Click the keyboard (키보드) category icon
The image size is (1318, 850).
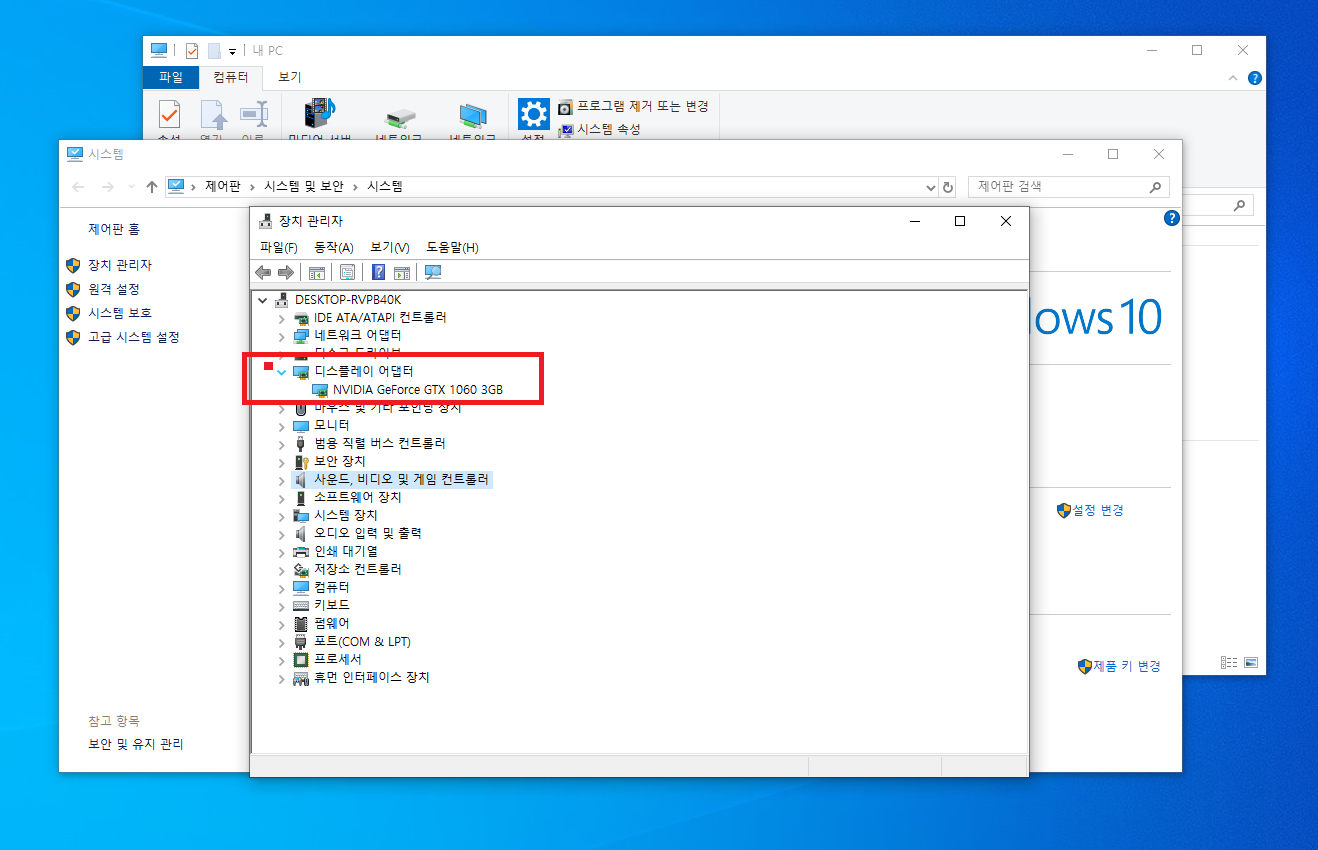tap(301, 605)
